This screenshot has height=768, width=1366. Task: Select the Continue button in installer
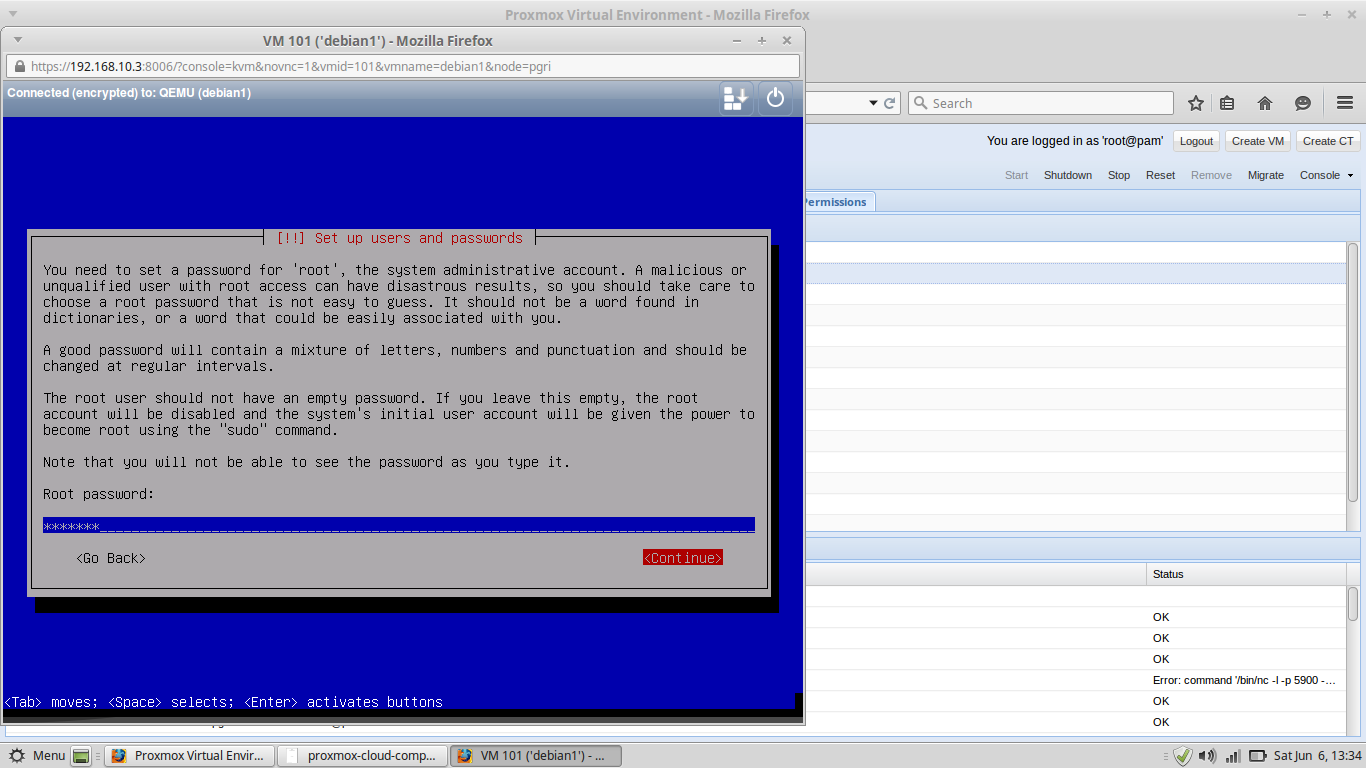point(683,558)
